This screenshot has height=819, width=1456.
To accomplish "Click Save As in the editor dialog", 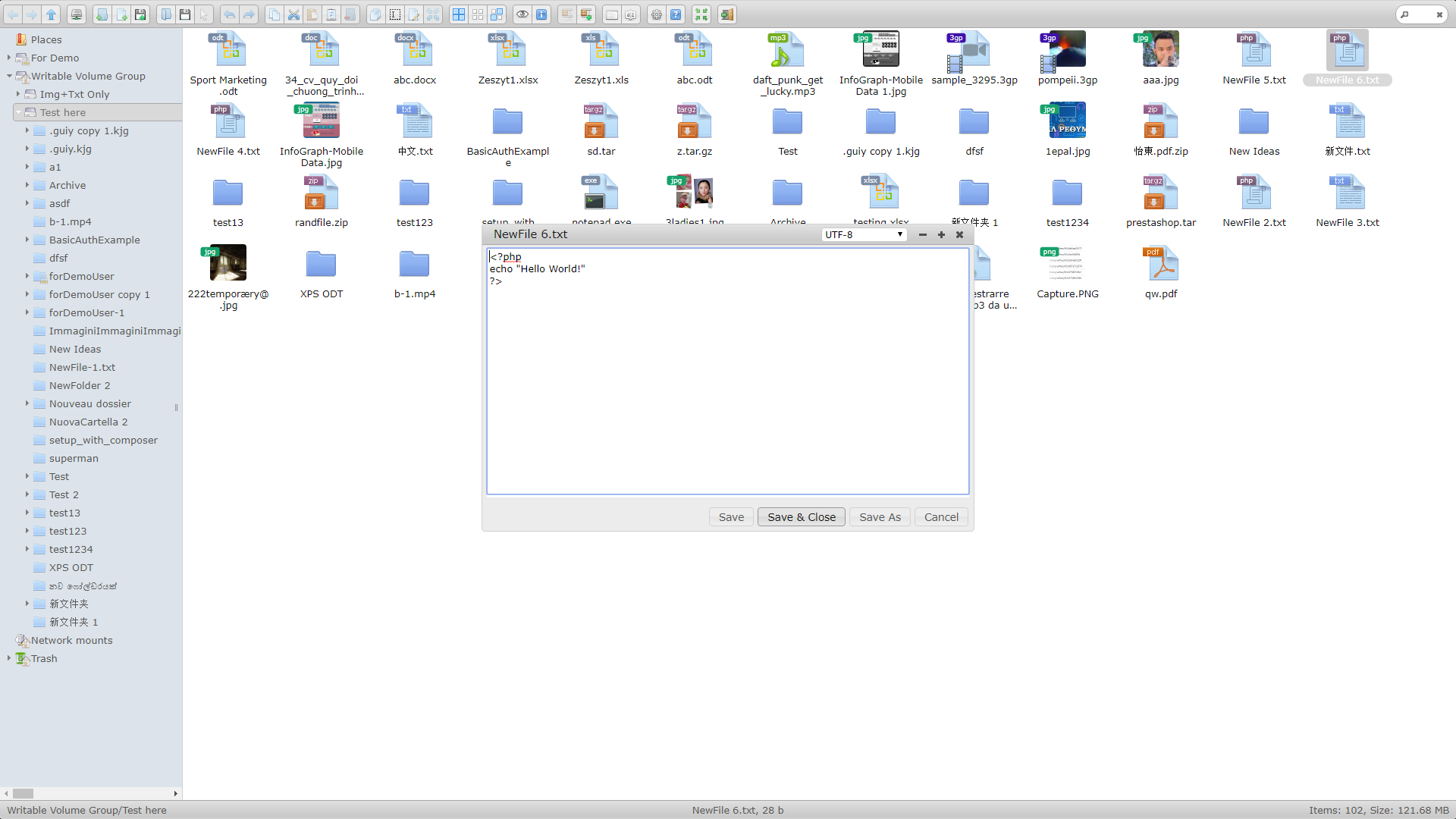I will (880, 517).
